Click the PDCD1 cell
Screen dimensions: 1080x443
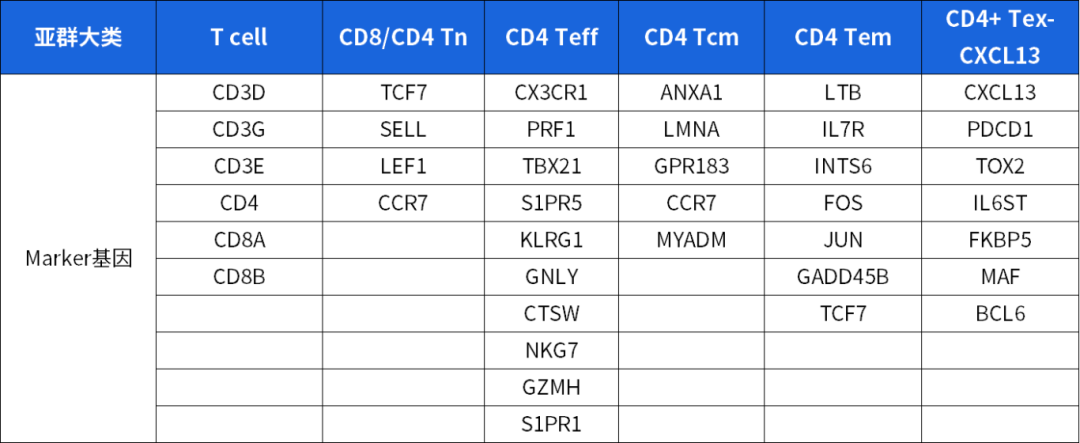pos(1000,130)
